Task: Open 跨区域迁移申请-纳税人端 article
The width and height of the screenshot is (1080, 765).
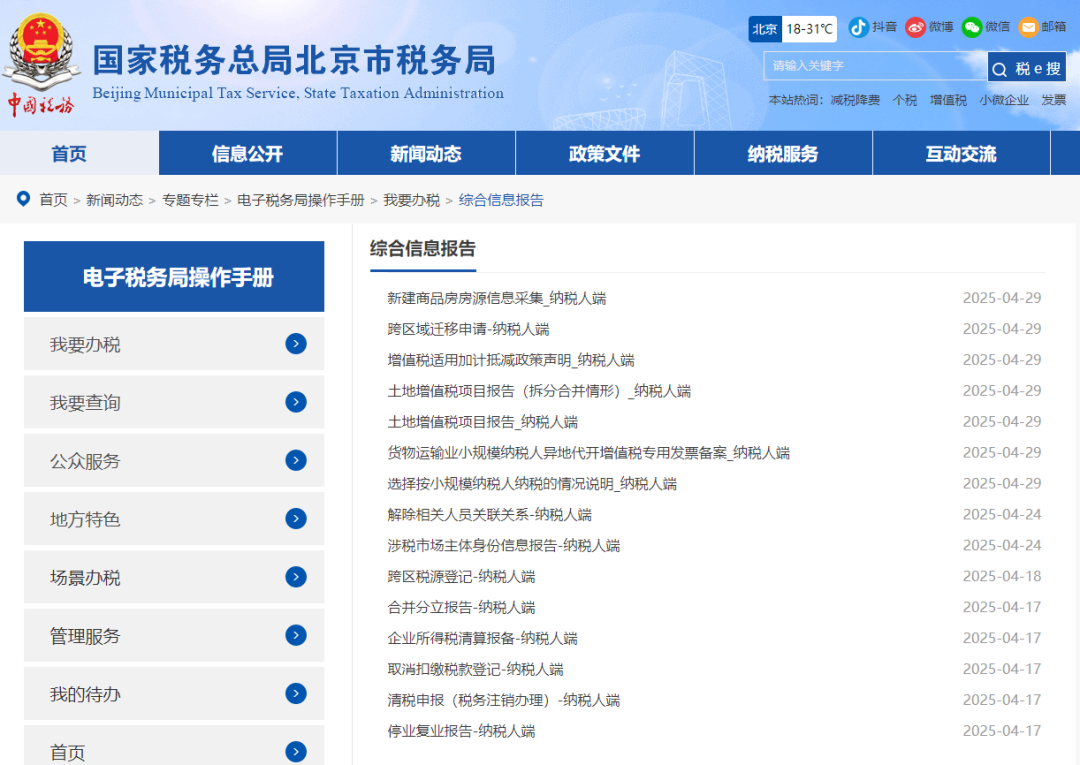Action: pyautogui.click(x=468, y=329)
